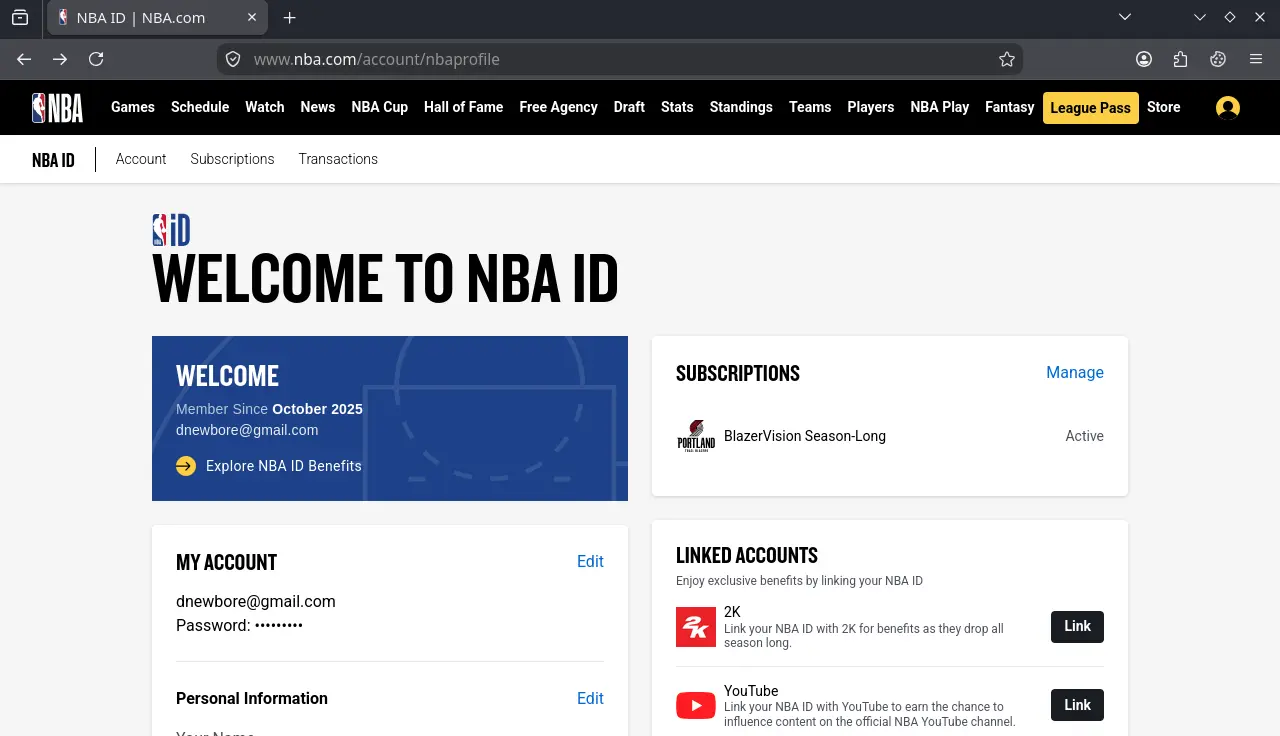This screenshot has width=1280, height=736.
Task: Open Standings menu item
Action: point(741,107)
